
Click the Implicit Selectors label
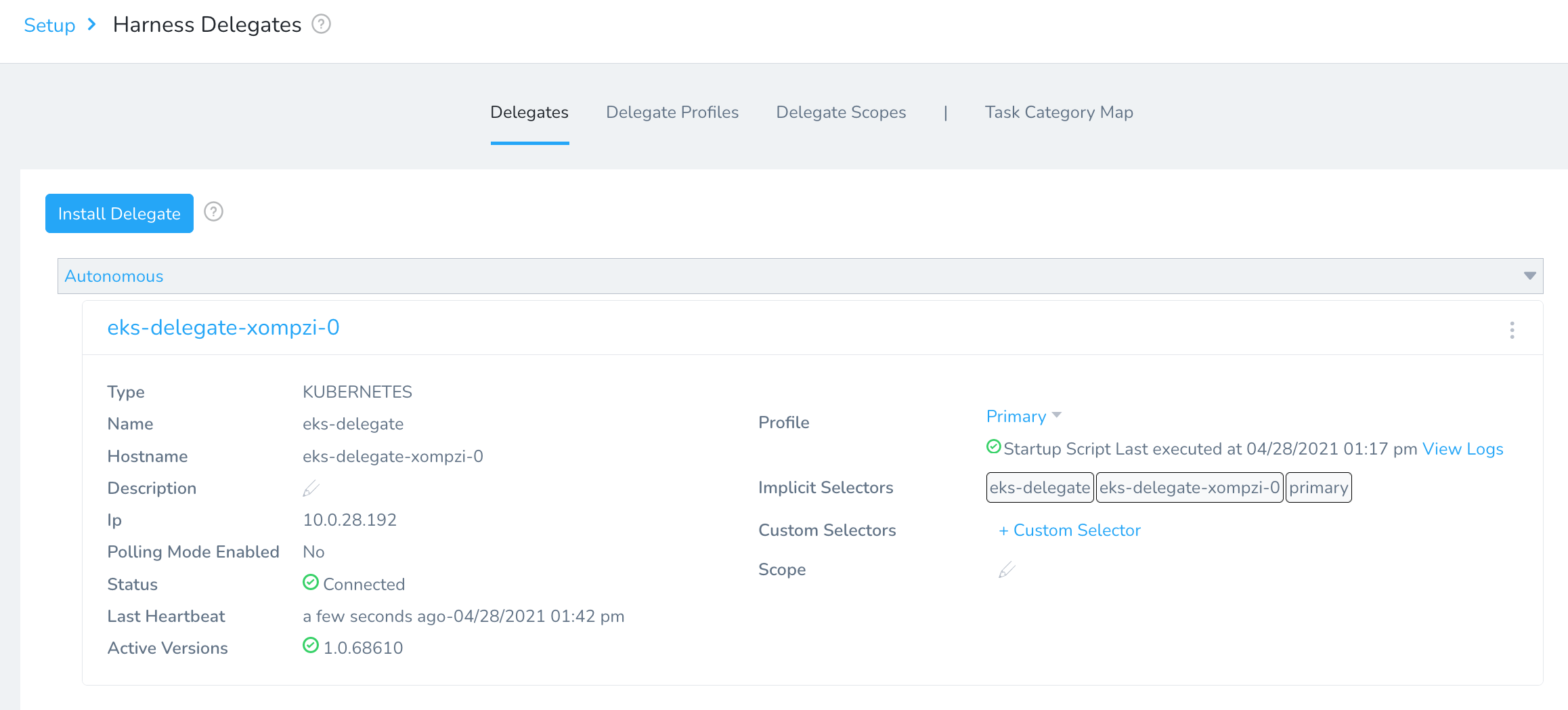point(826,488)
